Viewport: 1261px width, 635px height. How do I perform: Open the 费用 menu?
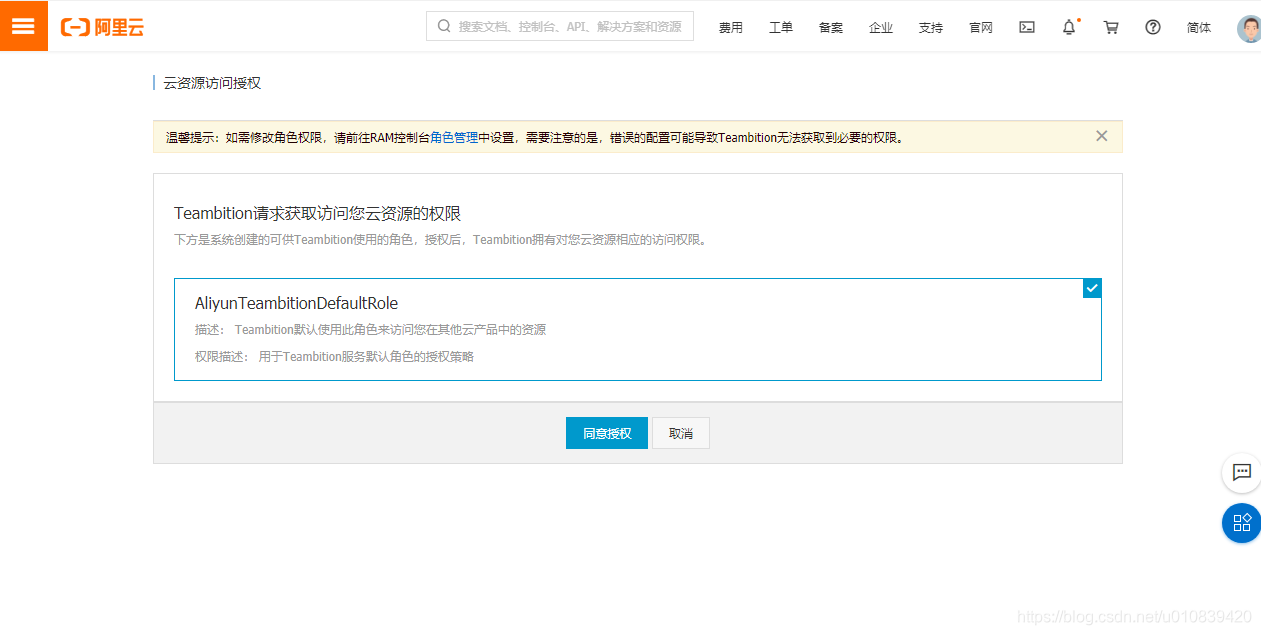pyautogui.click(x=731, y=28)
